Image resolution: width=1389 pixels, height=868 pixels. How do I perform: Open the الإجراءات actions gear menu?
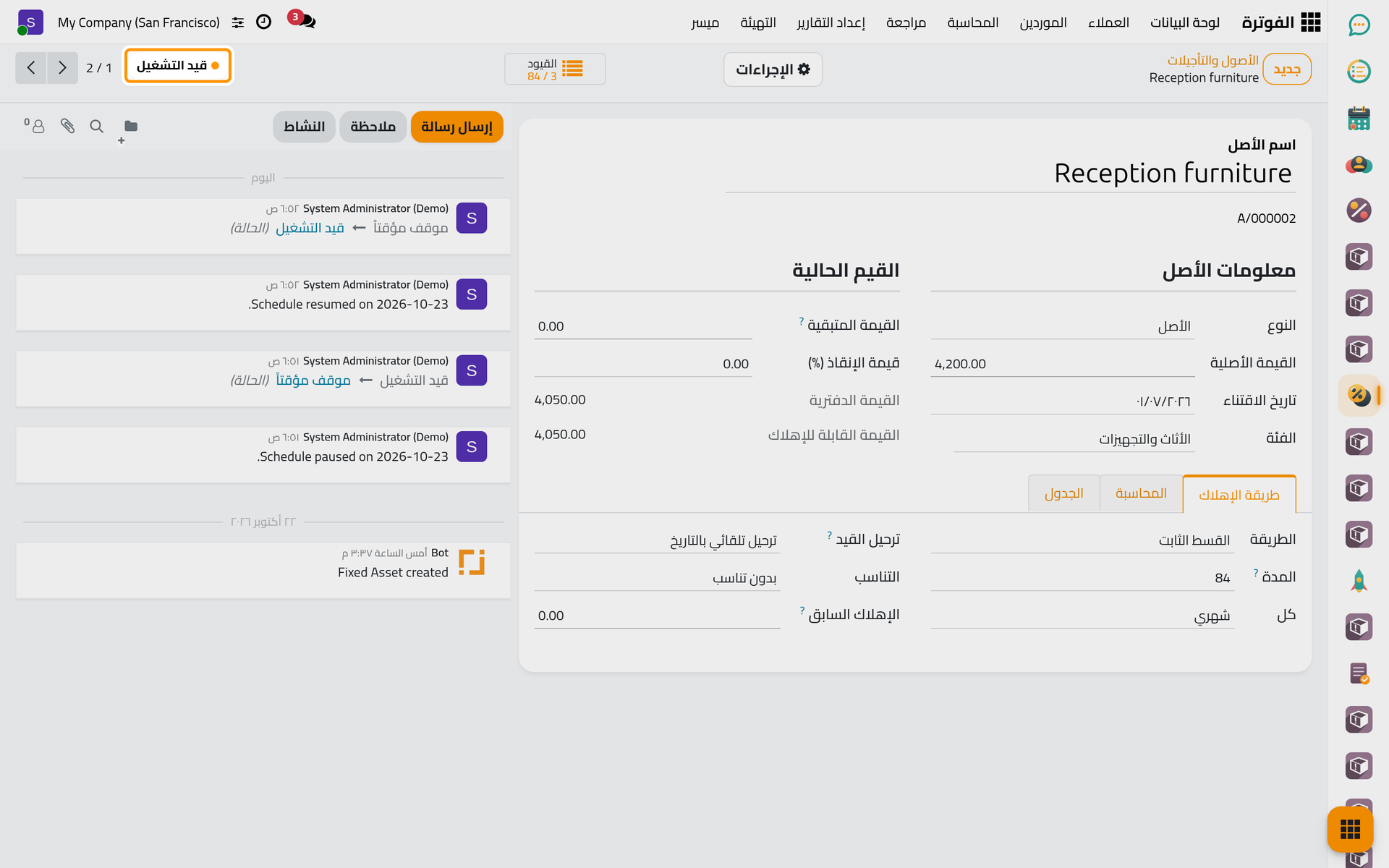click(773, 69)
